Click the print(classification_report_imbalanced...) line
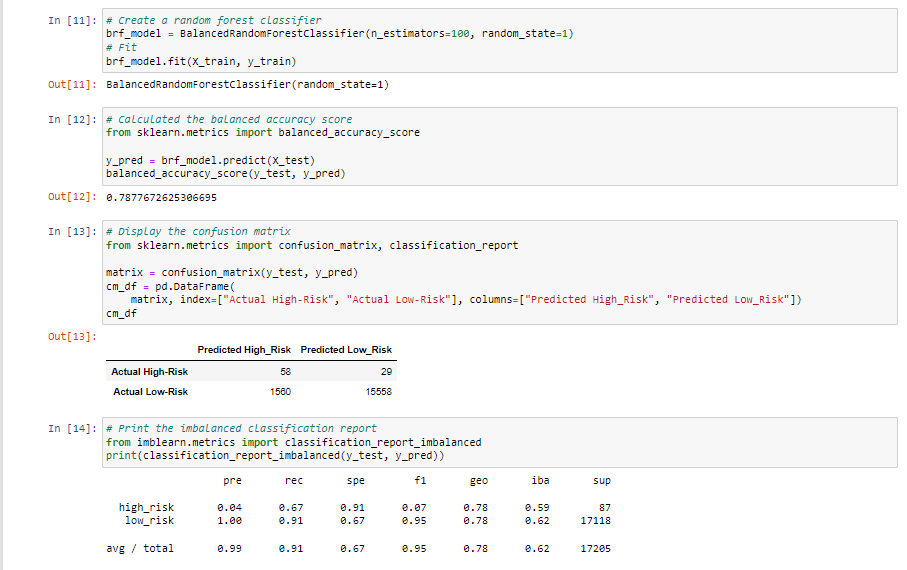Viewport: 907px width, 570px height. coord(275,455)
